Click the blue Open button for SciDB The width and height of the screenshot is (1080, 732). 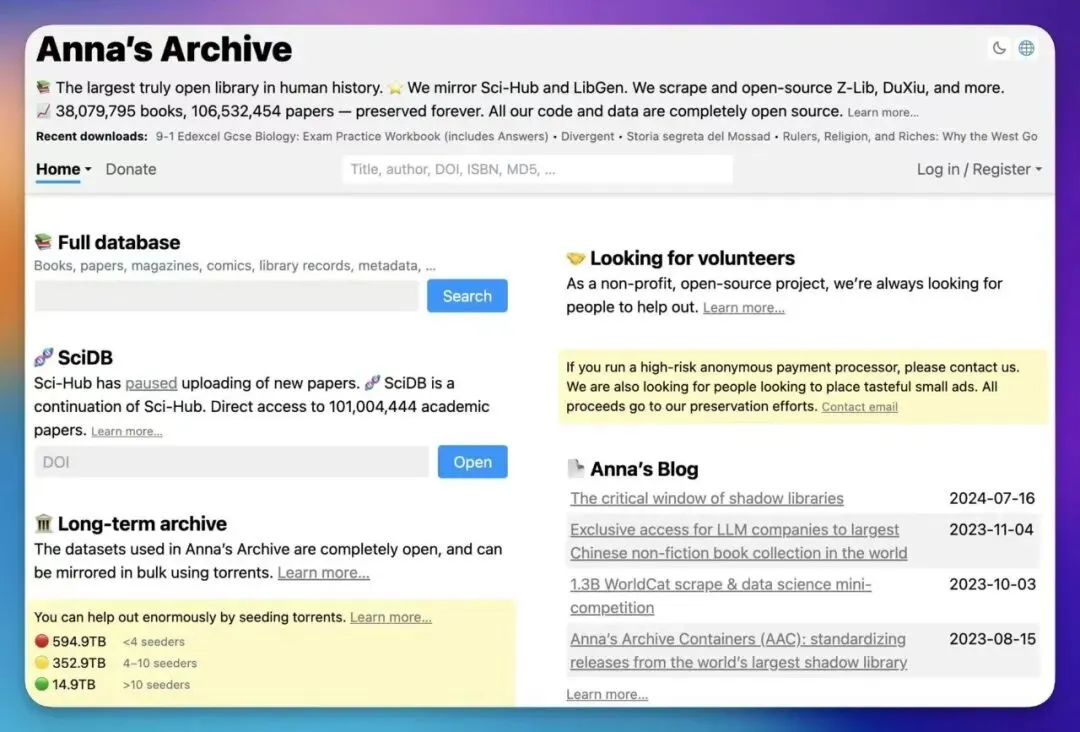tap(472, 462)
